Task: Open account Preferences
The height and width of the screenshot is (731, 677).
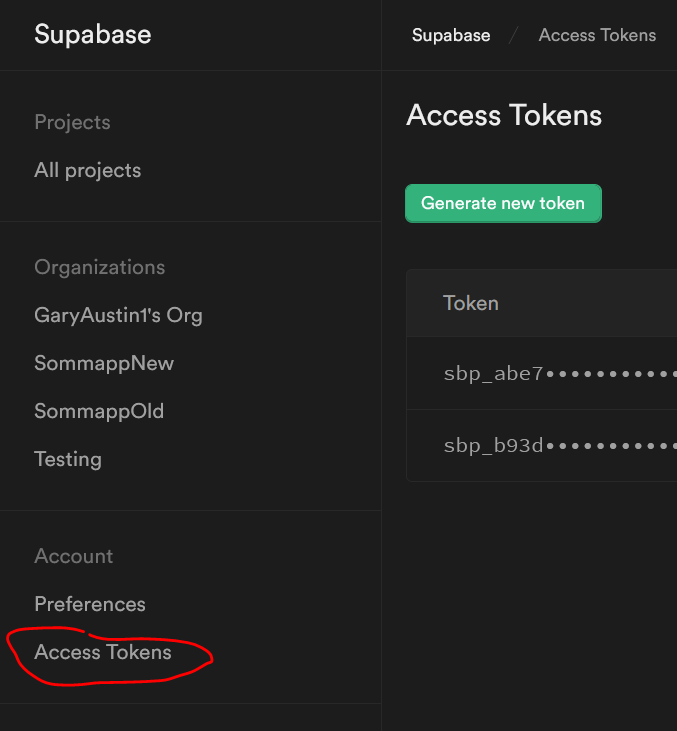Action: click(90, 604)
